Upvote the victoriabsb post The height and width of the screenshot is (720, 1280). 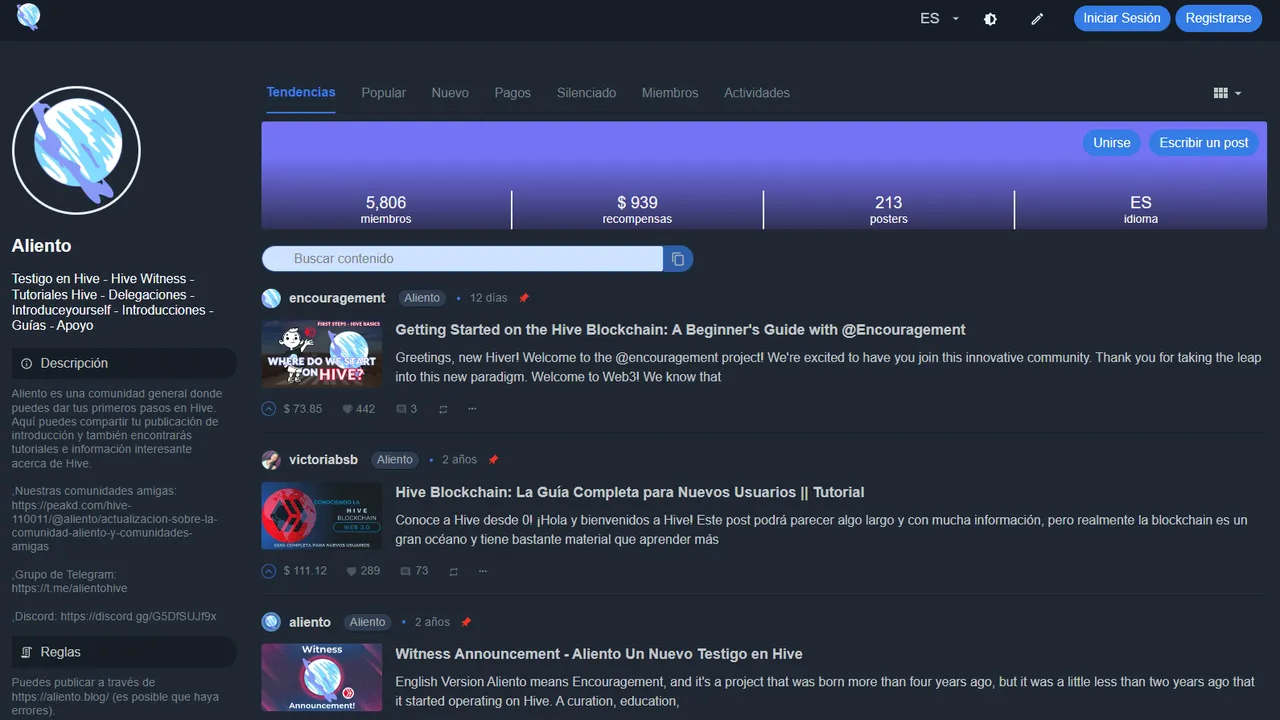268,571
